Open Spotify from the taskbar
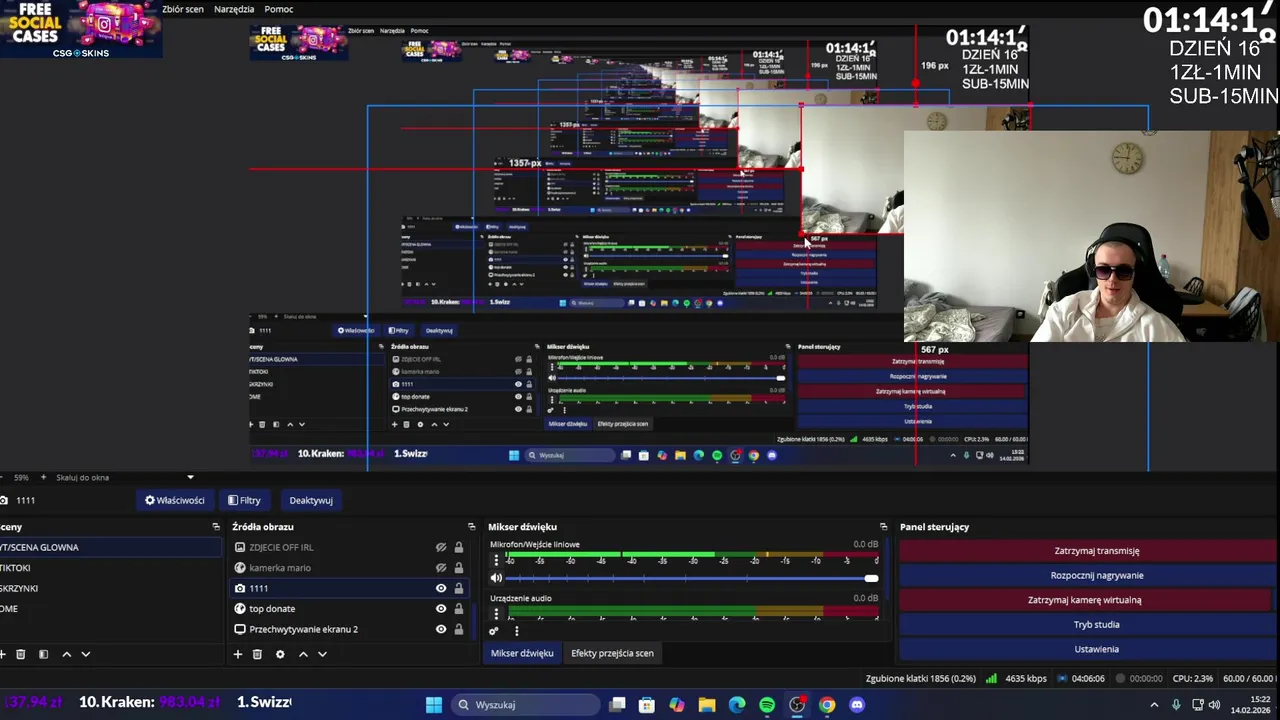This screenshot has height=720, width=1280. [x=767, y=705]
